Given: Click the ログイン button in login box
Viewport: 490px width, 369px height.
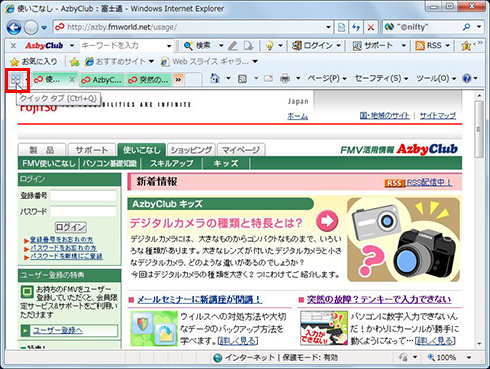Looking at the screenshot, I should (x=70, y=227).
